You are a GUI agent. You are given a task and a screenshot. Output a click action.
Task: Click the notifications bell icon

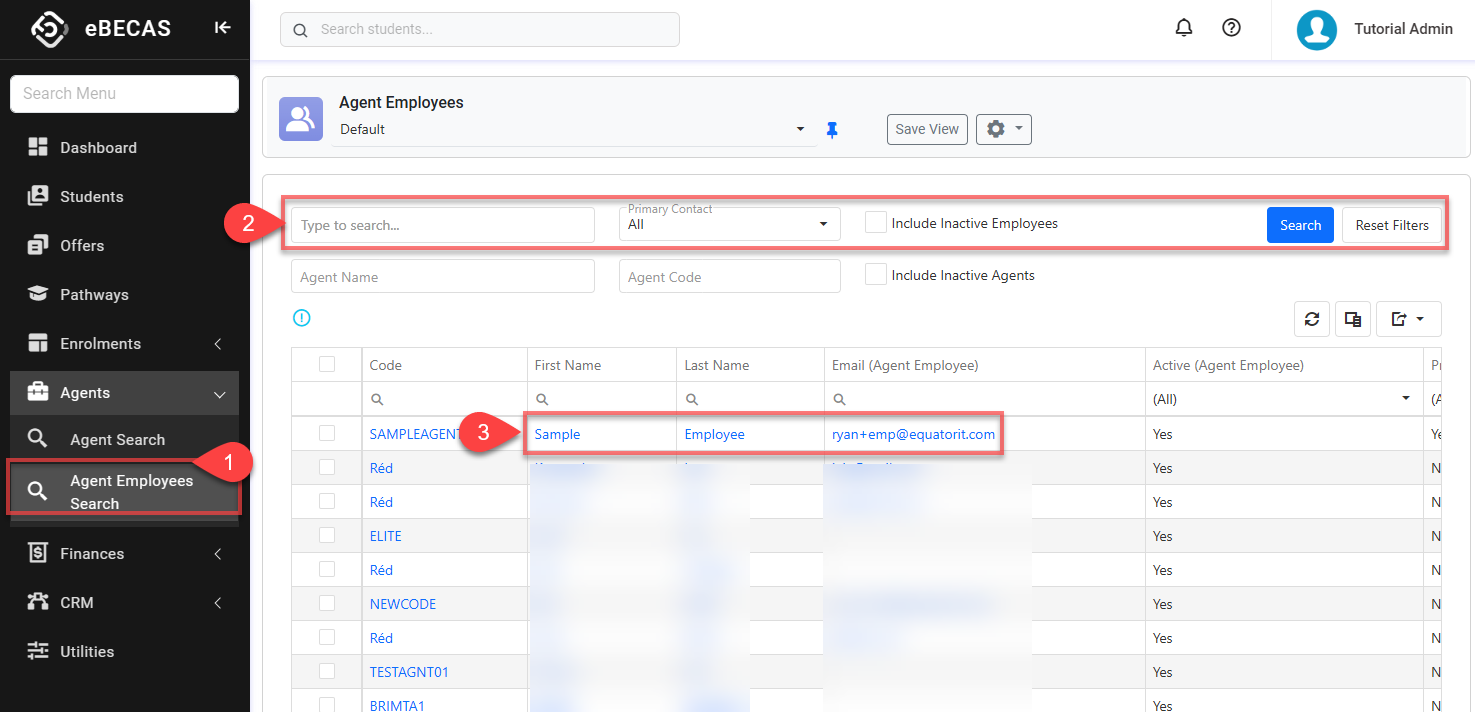tap(1184, 29)
